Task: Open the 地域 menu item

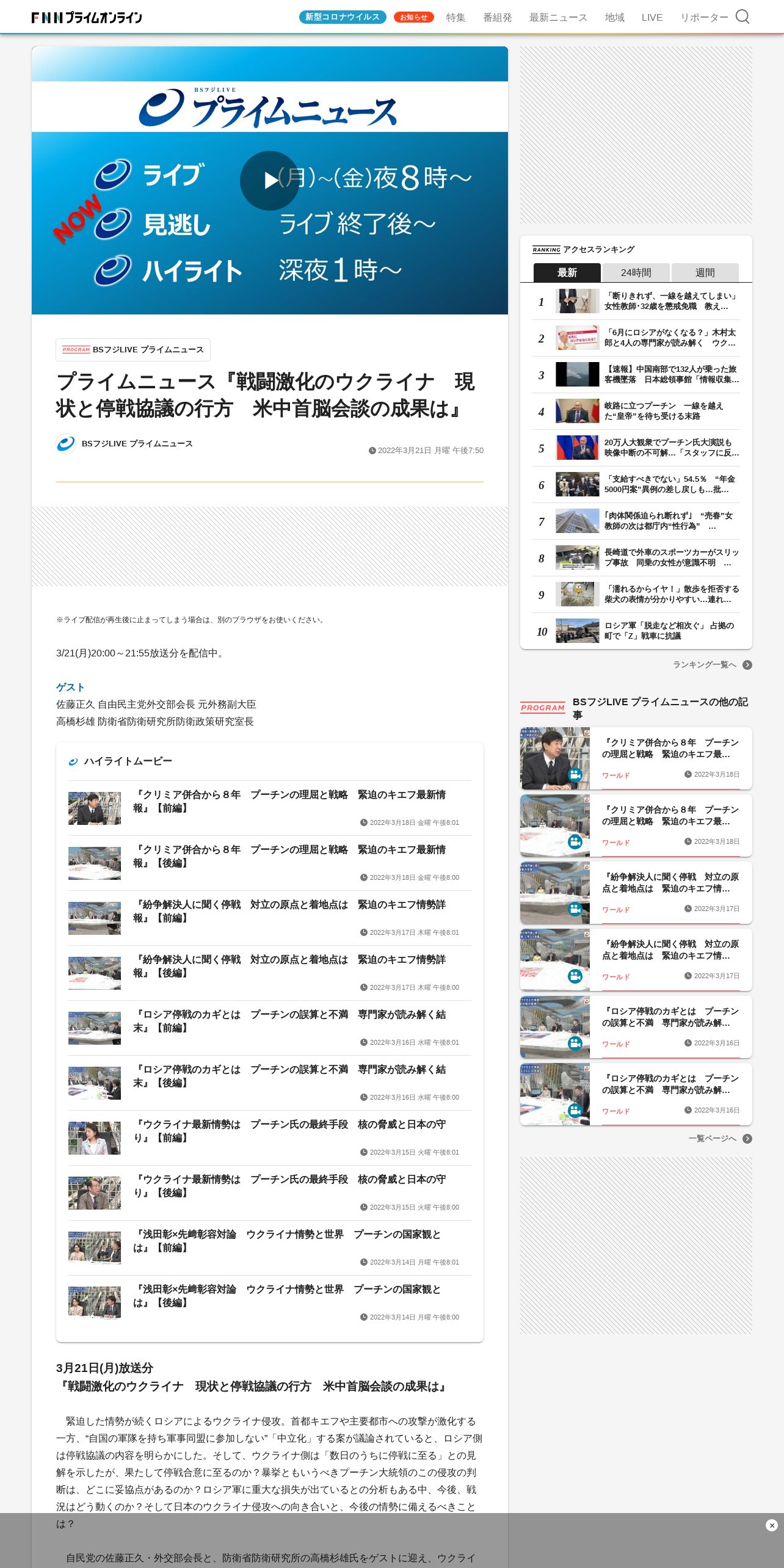Action: coord(615,17)
